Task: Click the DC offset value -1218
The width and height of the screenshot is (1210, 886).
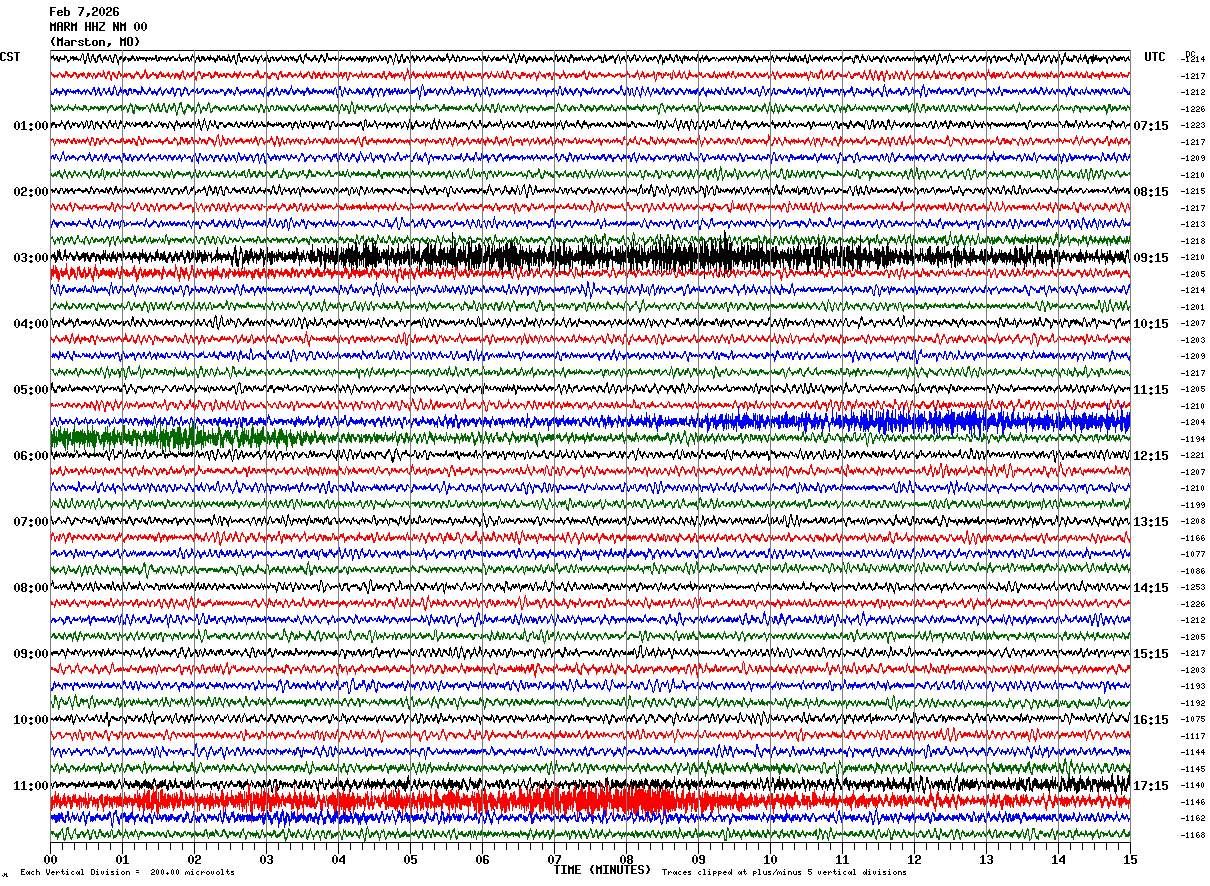Action: (x=1193, y=241)
